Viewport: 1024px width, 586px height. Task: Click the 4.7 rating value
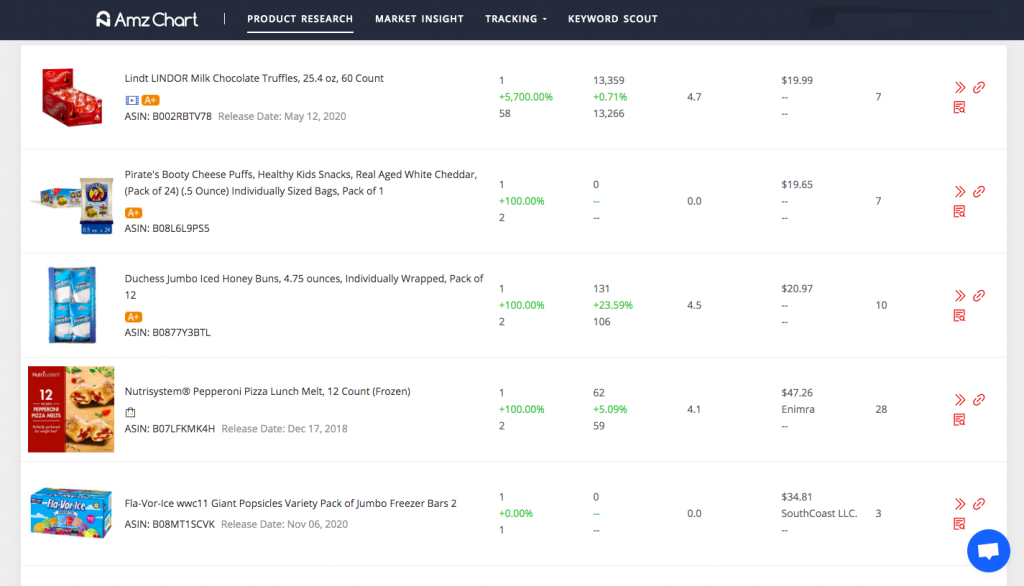694,97
